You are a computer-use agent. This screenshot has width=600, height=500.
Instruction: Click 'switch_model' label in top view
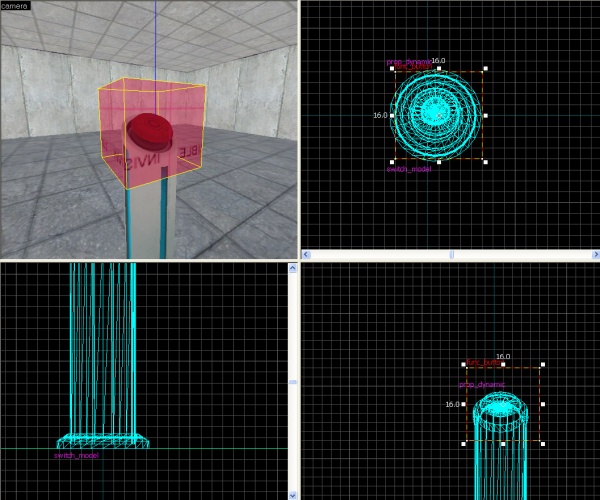[409, 169]
